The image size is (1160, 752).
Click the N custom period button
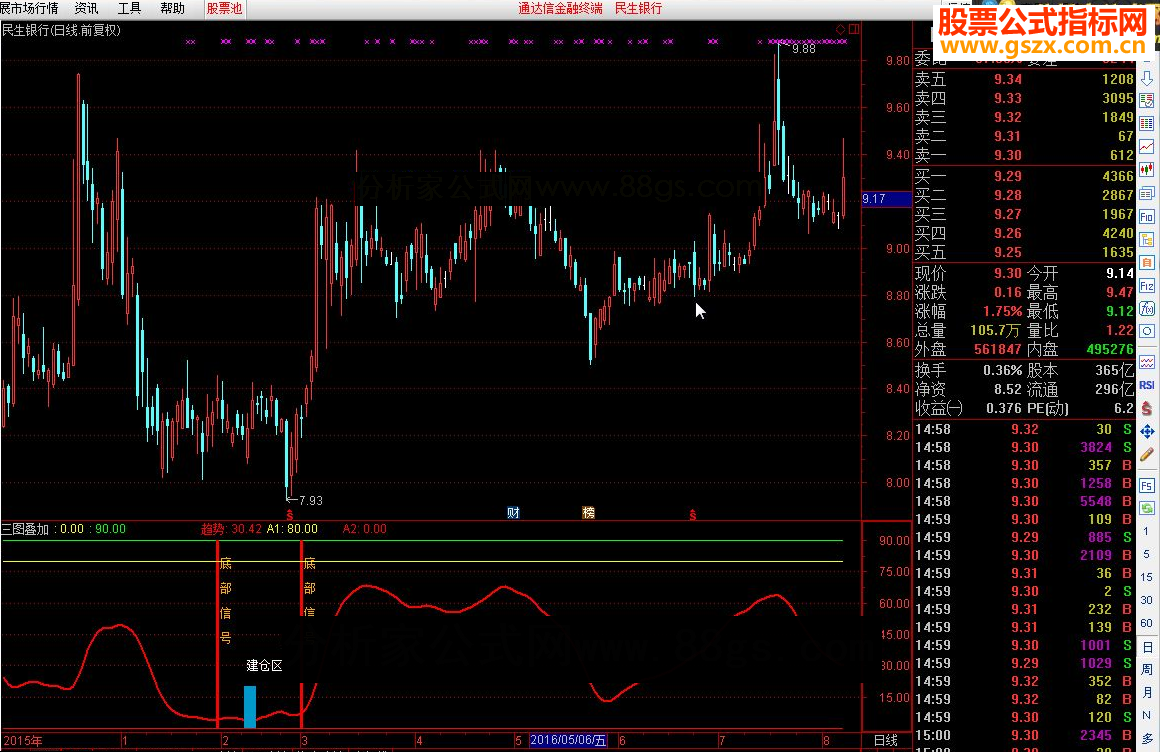[1147, 716]
